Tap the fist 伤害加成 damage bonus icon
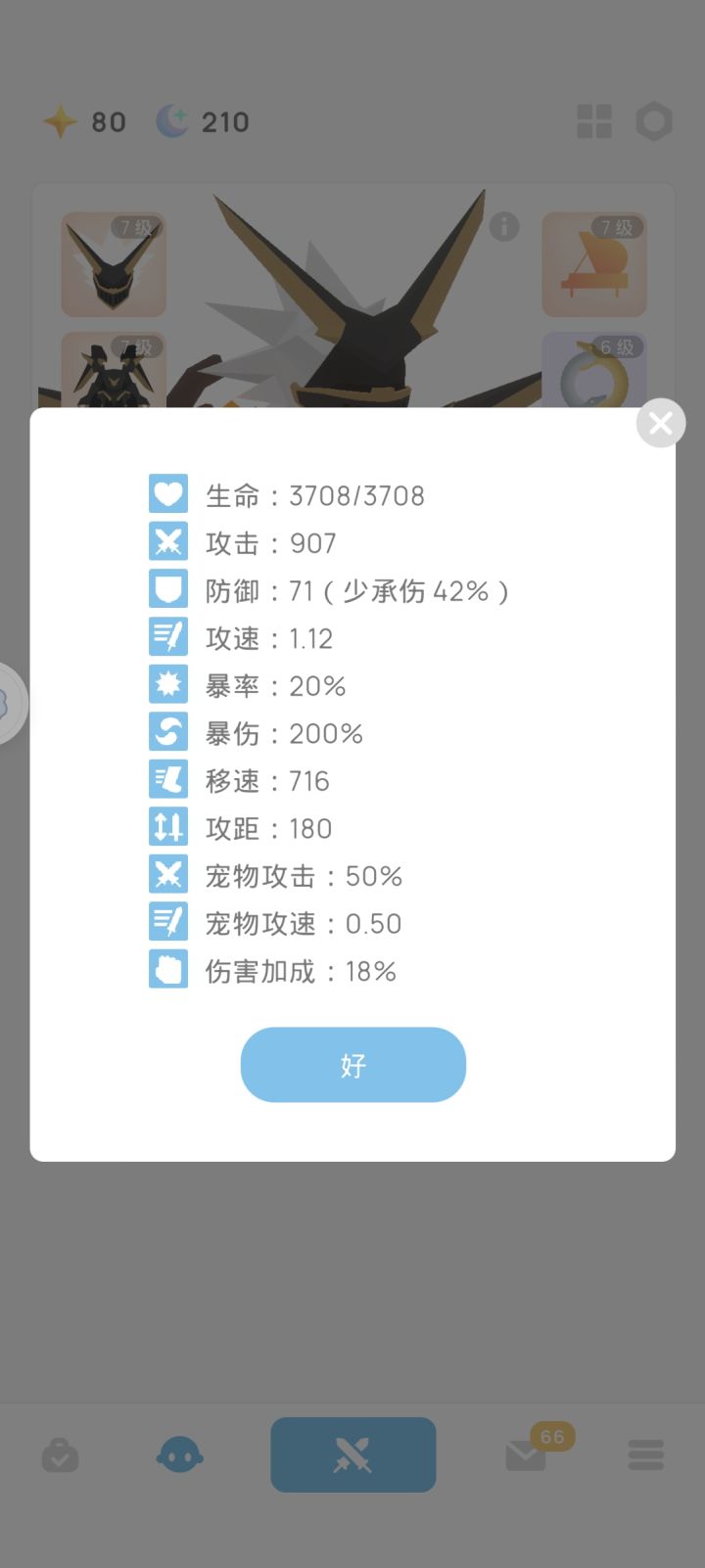 click(168, 970)
